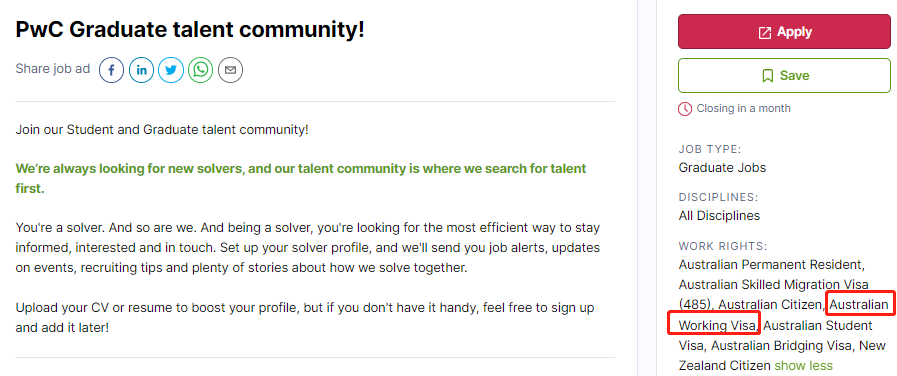Collapse work rights with show less

click(803, 365)
